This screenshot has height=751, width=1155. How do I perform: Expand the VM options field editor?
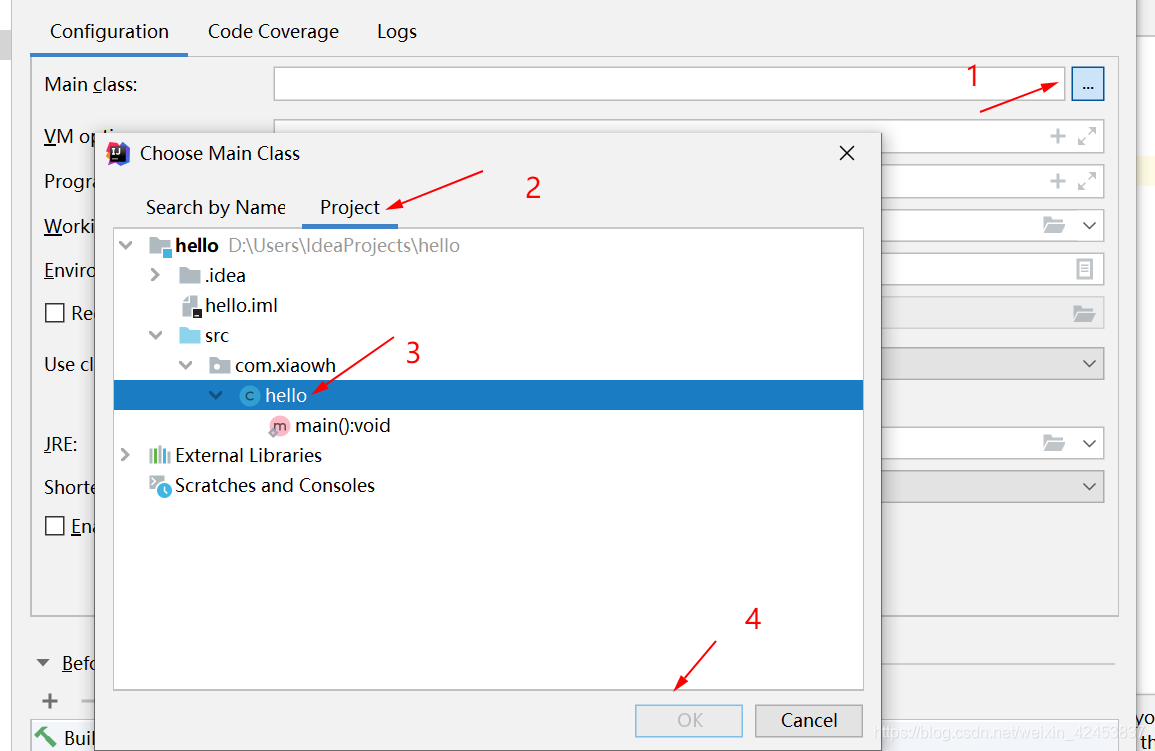tap(1086, 136)
